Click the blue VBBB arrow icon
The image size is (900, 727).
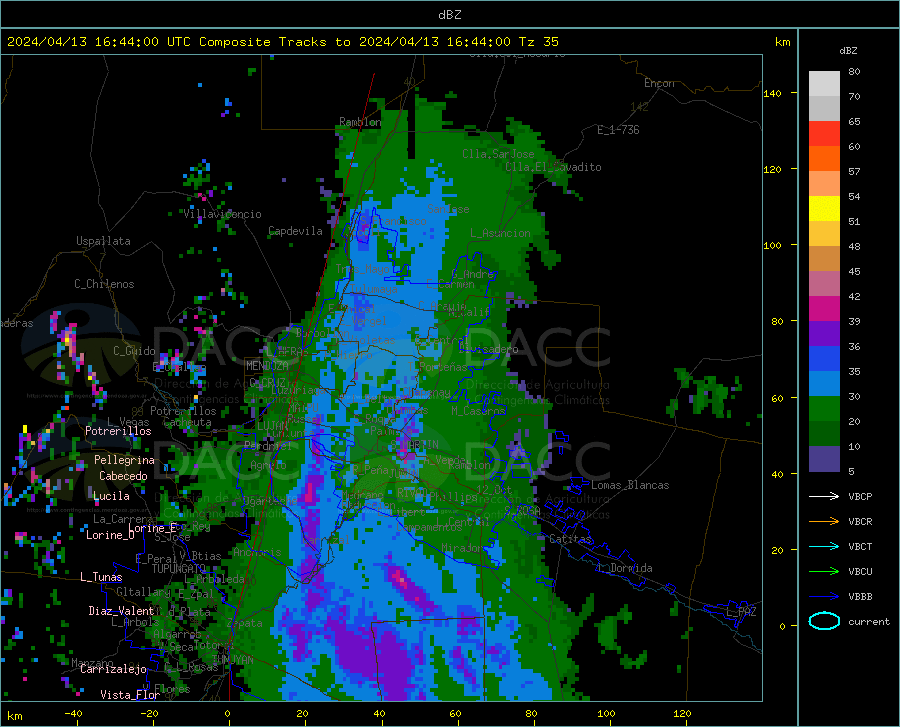click(824, 596)
